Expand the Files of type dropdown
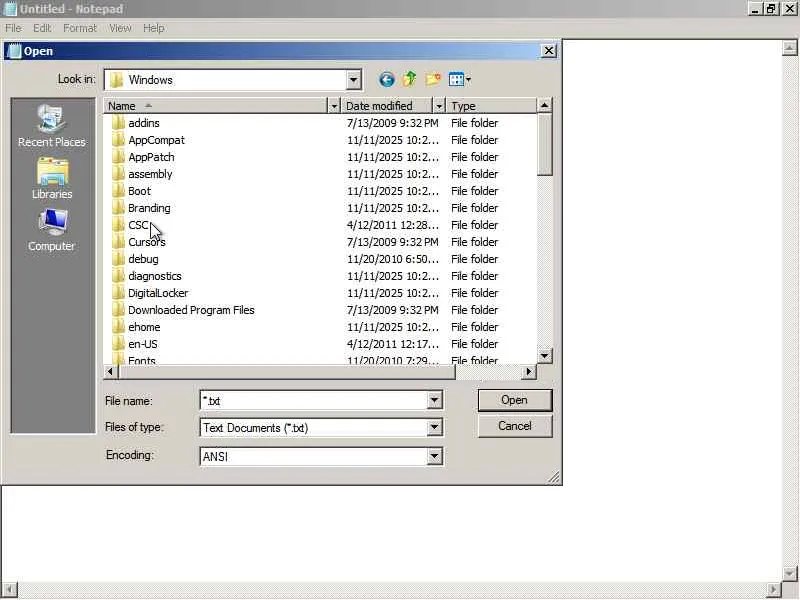The height and width of the screenshot is (600, 800). point(434,428)
